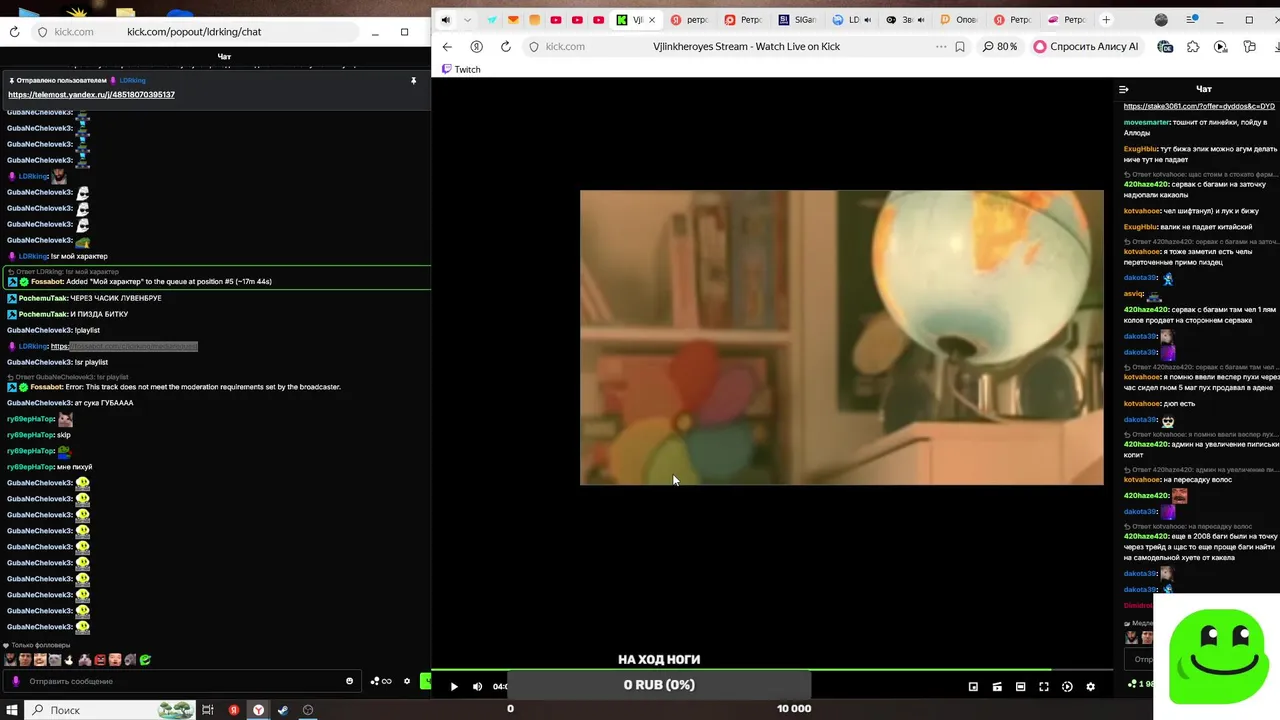This screenshot has height=720, width=1280.
Task: Open the Twitch bookmark
Action: (x=461, y=69)
